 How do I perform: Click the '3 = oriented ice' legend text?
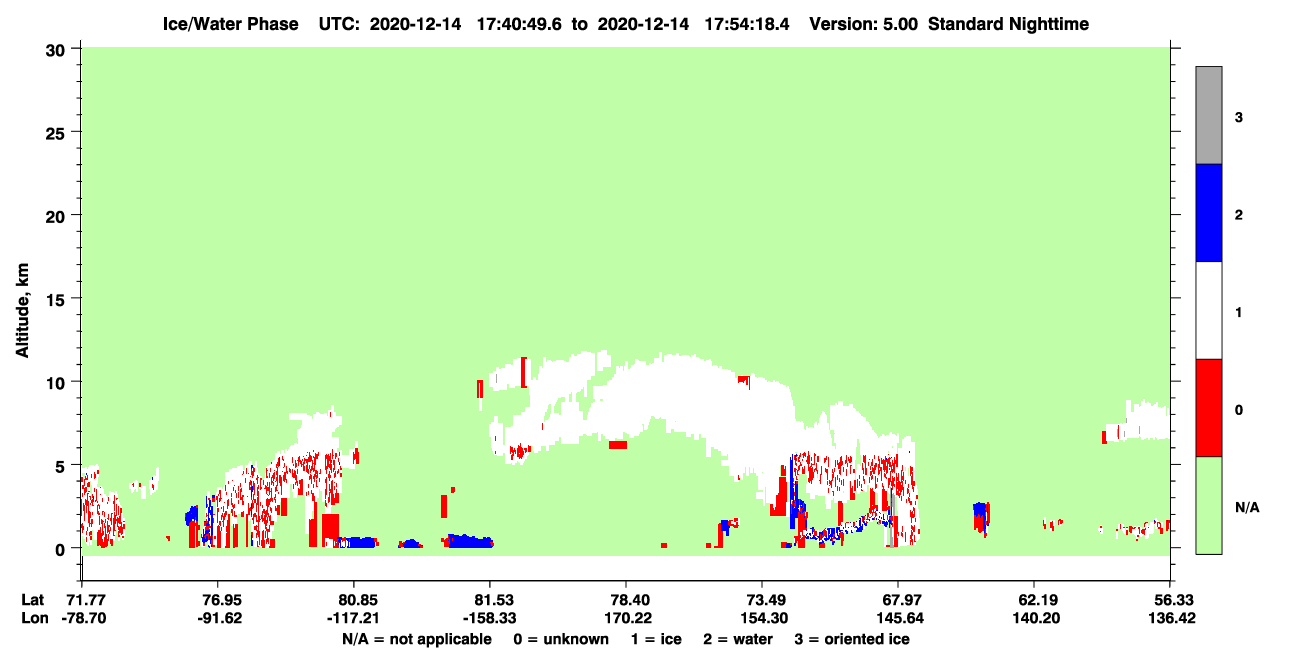click(x=852, y=639)
